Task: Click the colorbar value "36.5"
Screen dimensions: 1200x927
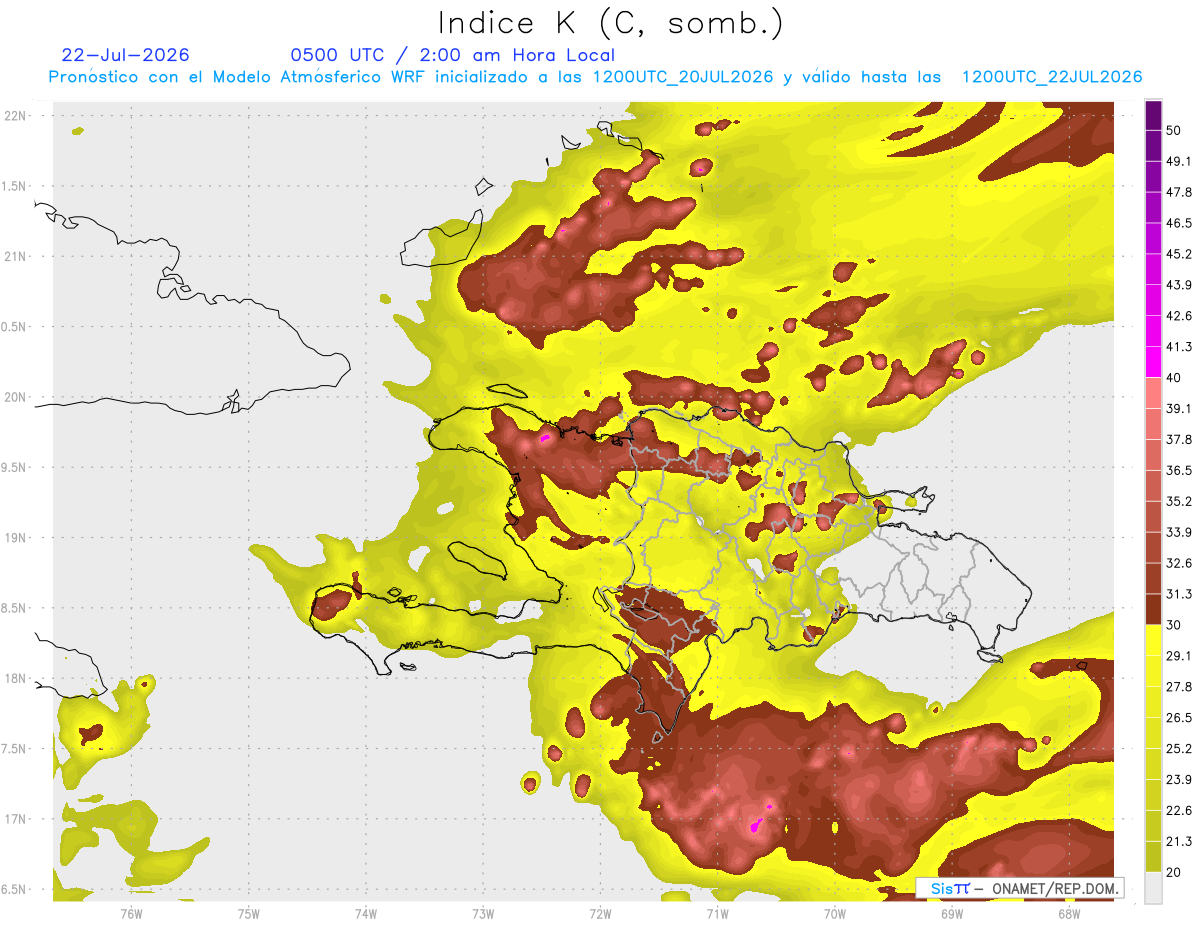Action: tap(1178, 470)
